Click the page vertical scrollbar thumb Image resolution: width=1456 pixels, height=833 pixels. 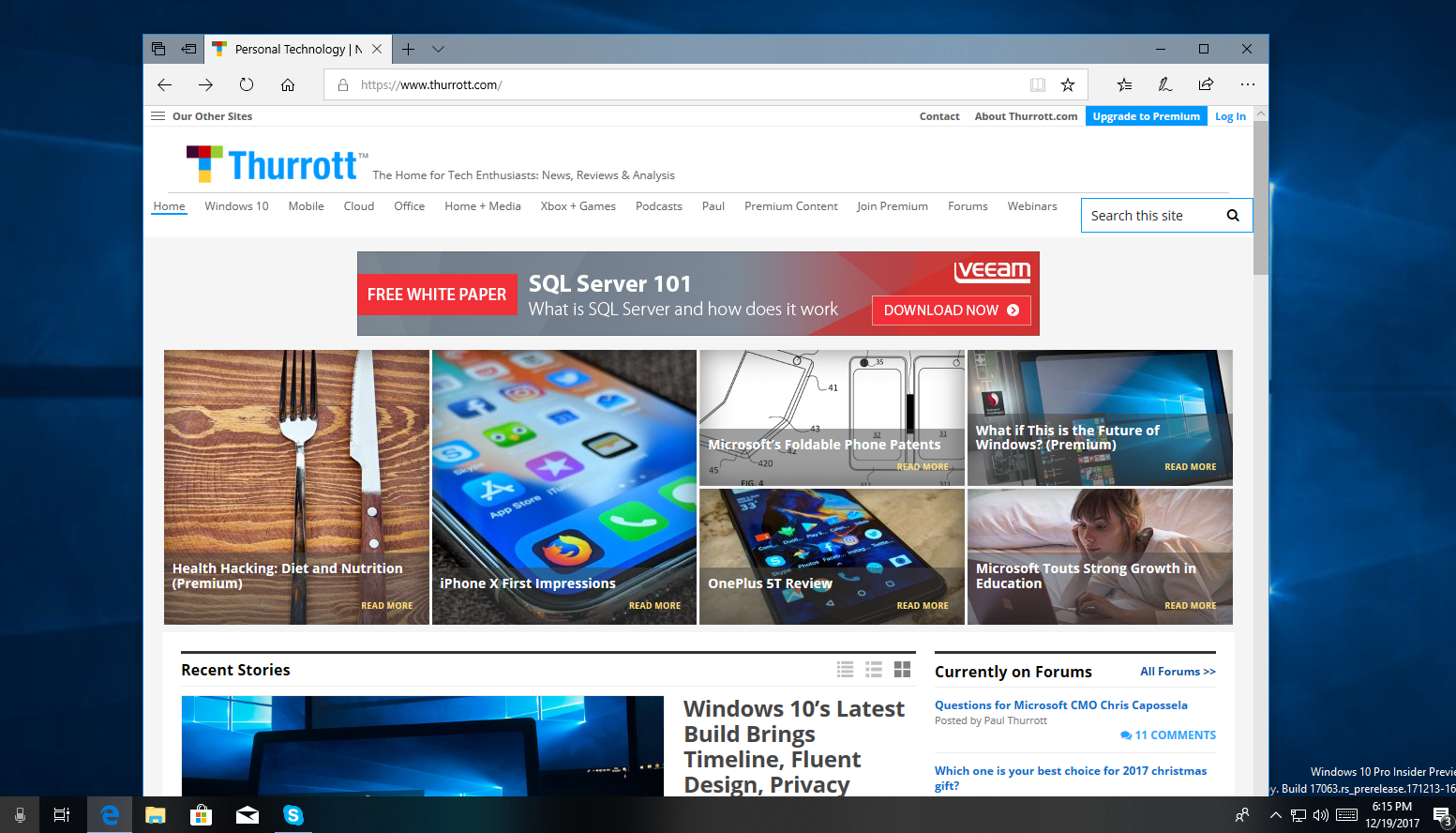(1261, 197)
